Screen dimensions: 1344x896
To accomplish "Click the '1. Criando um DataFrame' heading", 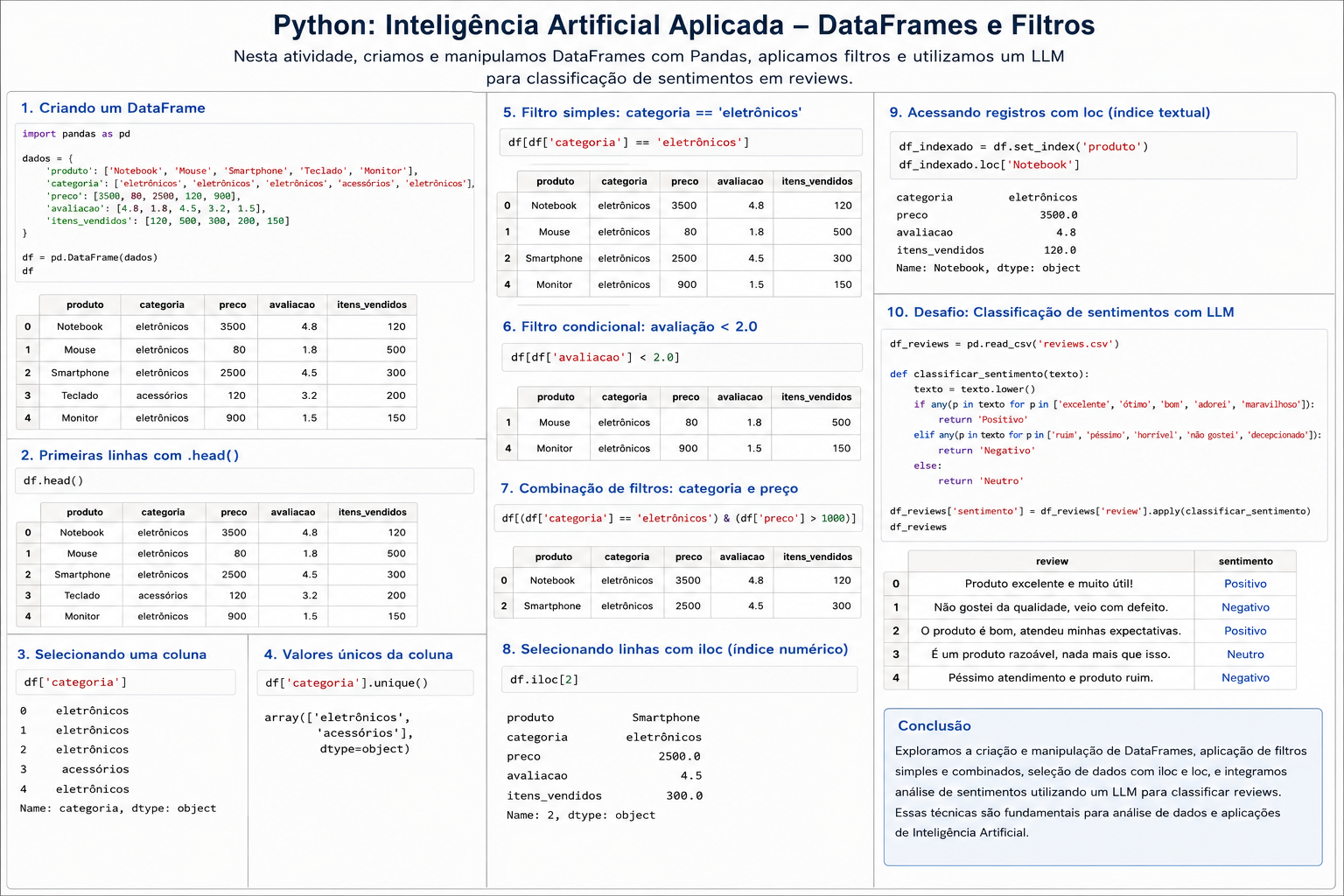I will click(x=113, y=108).
